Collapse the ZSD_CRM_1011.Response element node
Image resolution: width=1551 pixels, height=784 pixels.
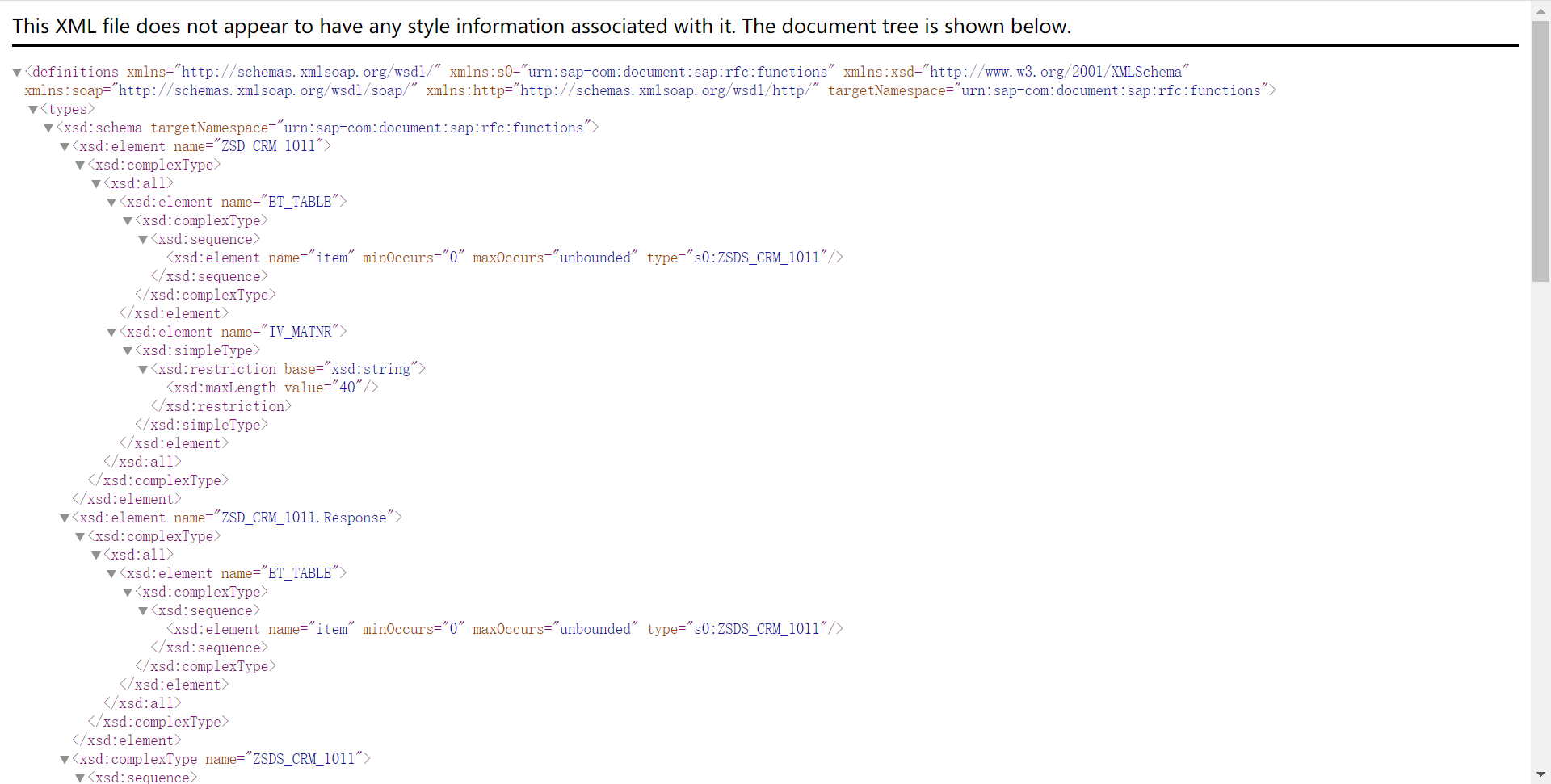tap(64, 518)
